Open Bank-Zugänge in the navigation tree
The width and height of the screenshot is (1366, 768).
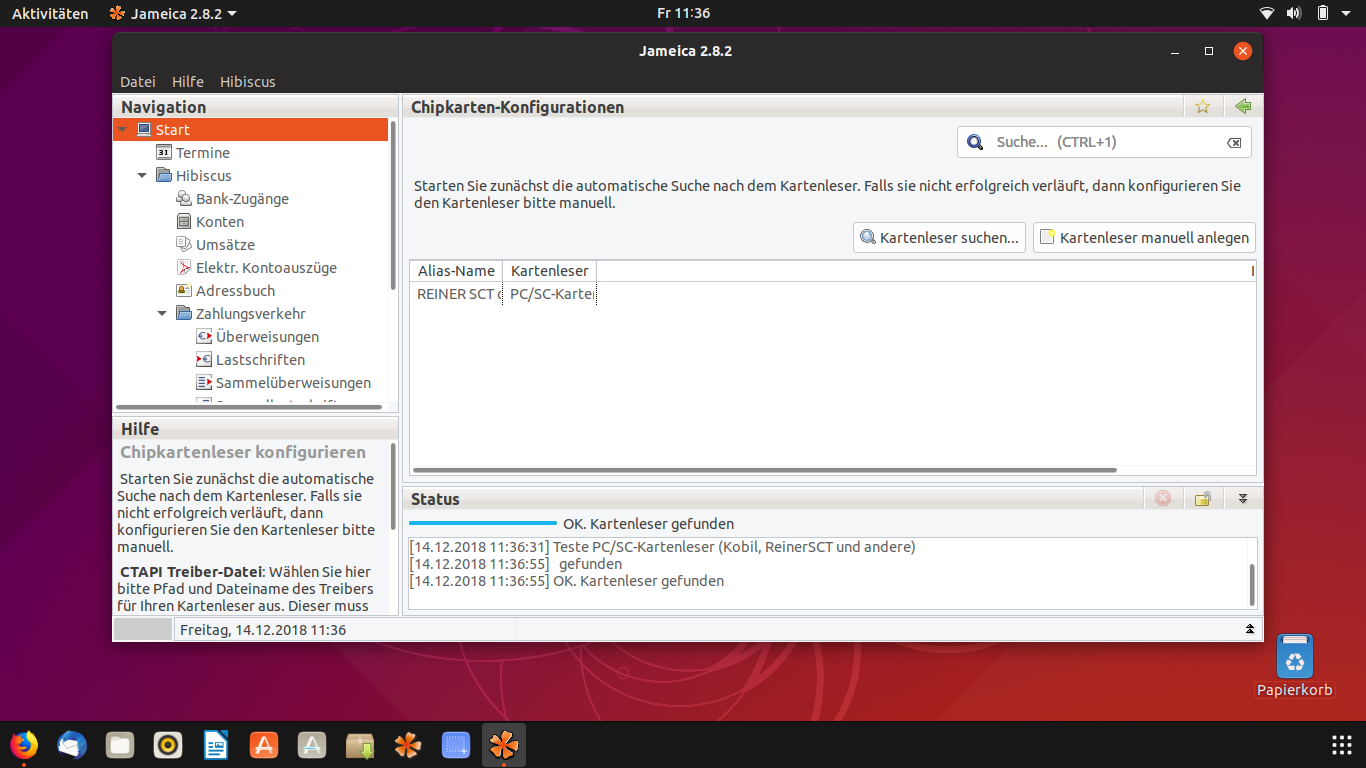[x=242, y=199]
